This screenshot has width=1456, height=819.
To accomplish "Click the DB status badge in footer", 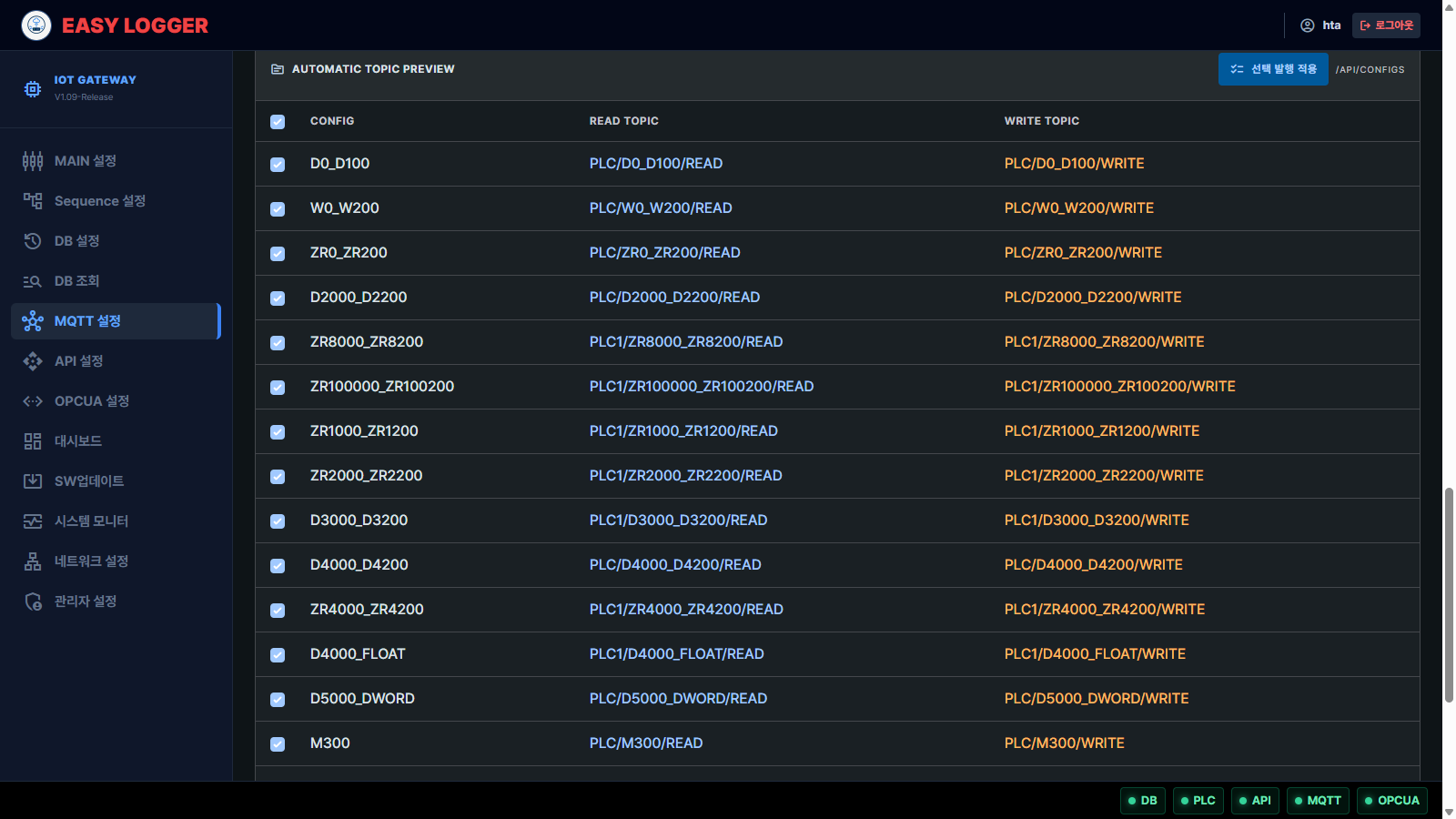I will tap(1143, 801).
